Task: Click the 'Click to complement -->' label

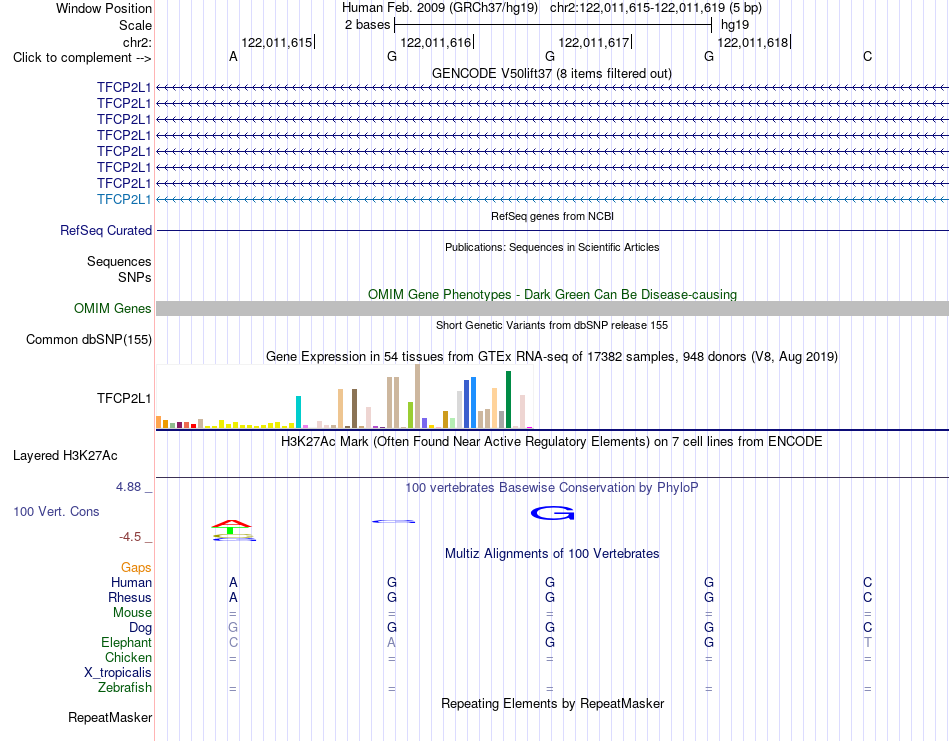Action: (x=82, y=58)
